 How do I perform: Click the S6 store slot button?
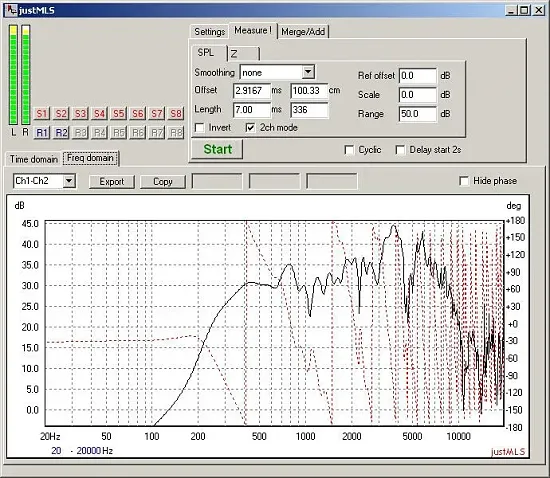click(138, 114)
